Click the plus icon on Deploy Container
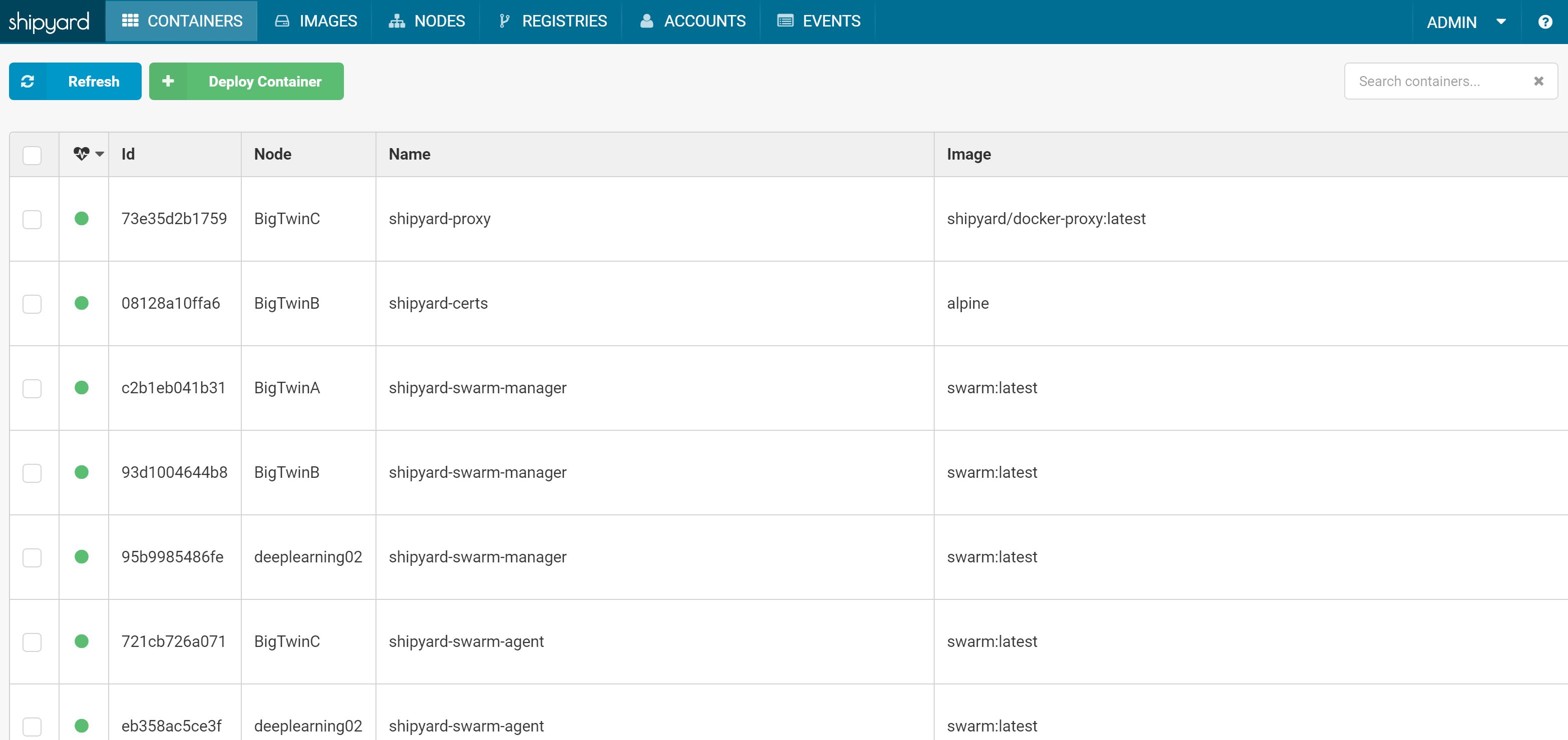Image resolution: width=1568 pixels, height=740 pixels. (x=168, y=81)
